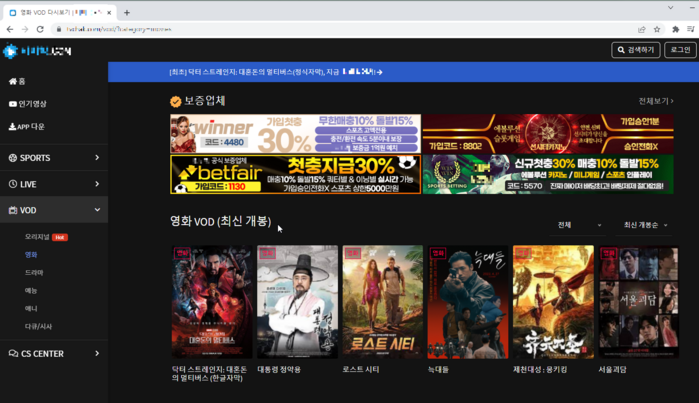Open the 늑대들 movie poster

click(x=468, y=302)
